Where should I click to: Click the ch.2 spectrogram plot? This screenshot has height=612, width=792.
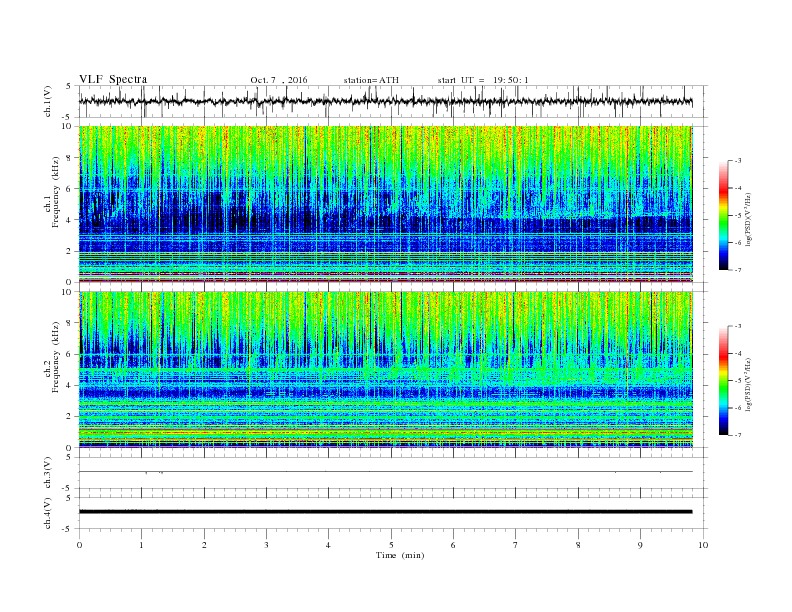pyautogui.click(x=386, y=370)
